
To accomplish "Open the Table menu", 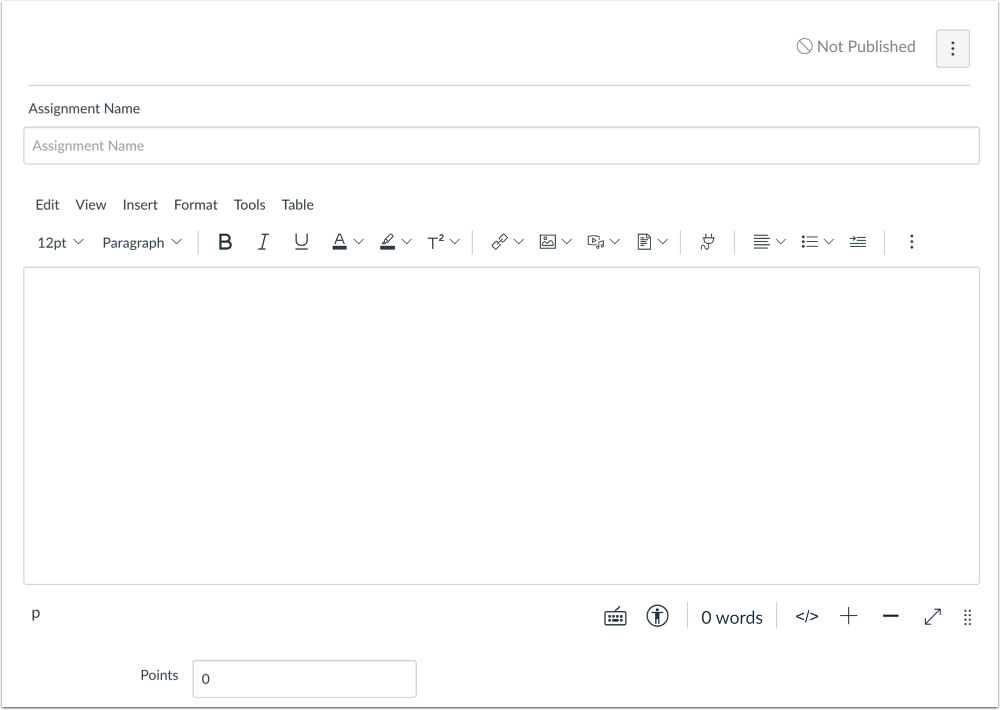I will coord(297,205).
